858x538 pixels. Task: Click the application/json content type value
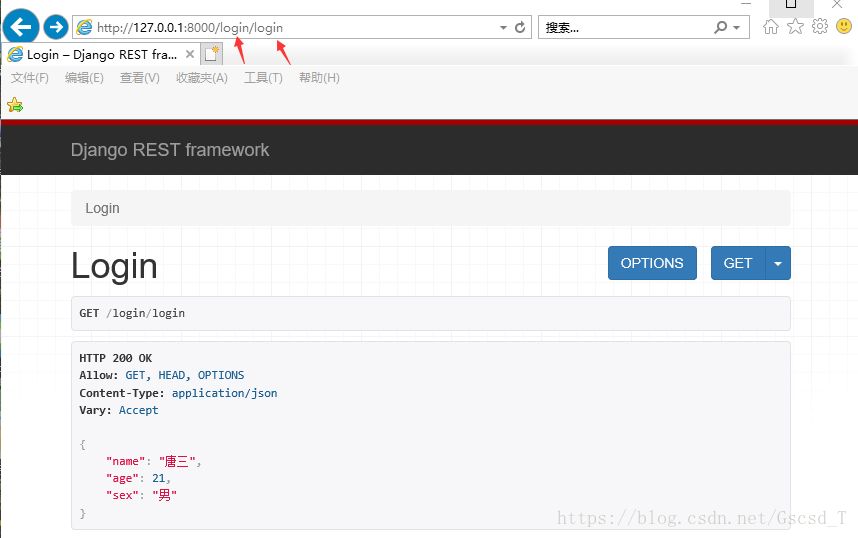[x=224, y=393]
